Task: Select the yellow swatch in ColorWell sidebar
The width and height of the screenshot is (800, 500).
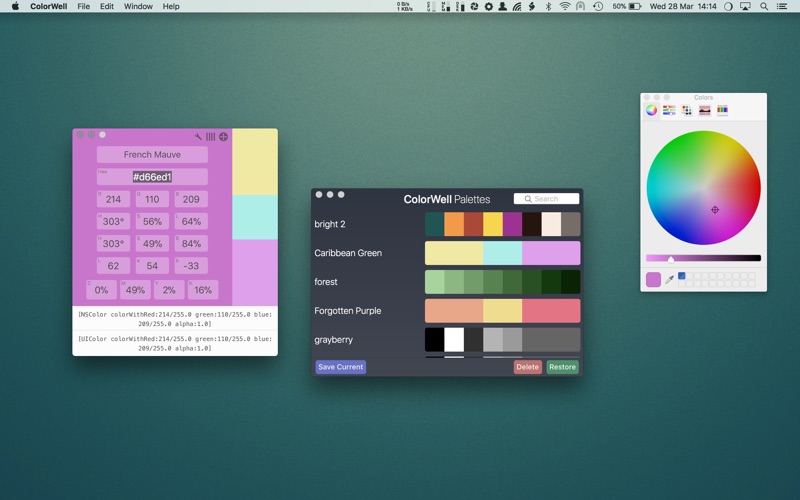Action: pos(255,162)
